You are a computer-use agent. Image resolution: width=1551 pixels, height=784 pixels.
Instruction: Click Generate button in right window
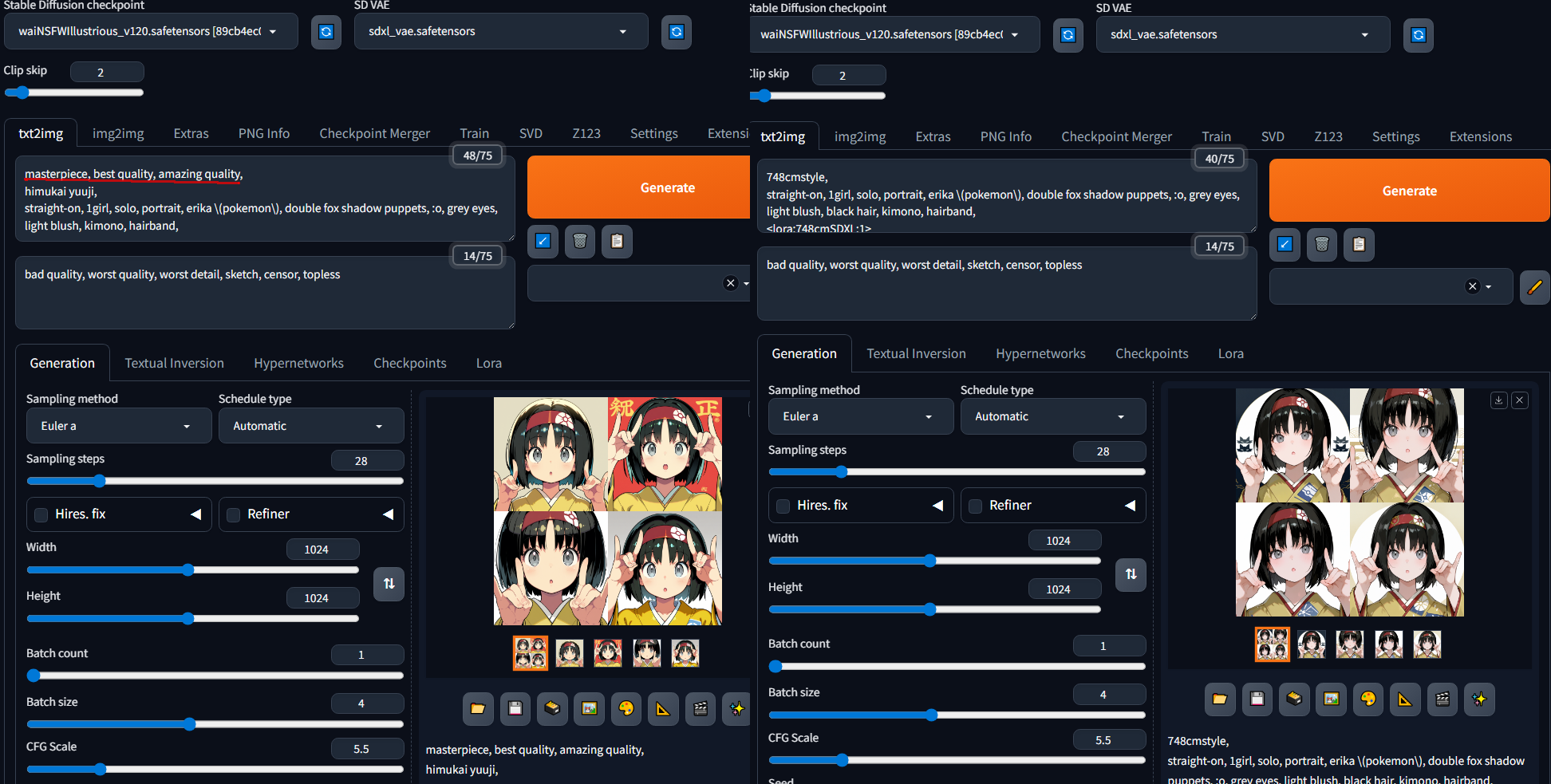tap(1409, 191)
